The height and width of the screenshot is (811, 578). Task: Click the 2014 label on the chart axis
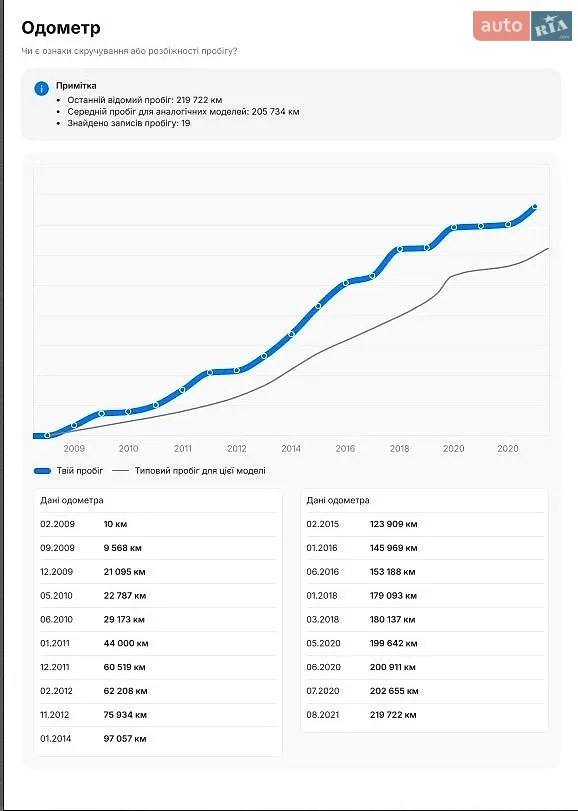pyautogui.click(x=291, y=449)
